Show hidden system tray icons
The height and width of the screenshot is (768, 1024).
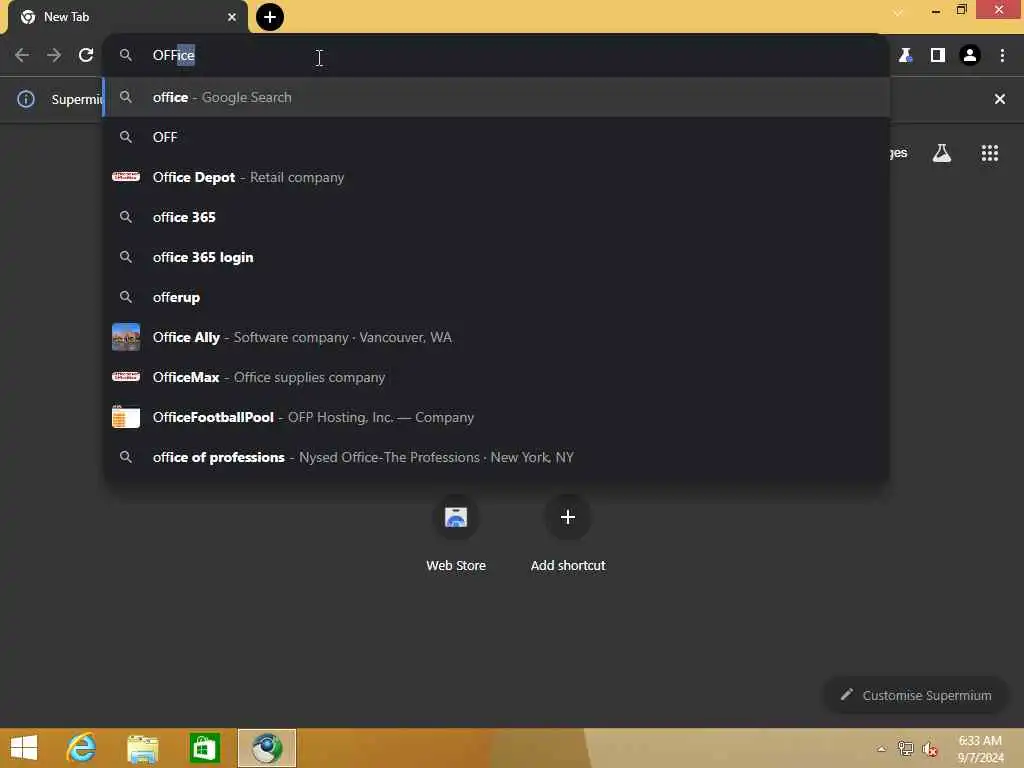(881, 749)
